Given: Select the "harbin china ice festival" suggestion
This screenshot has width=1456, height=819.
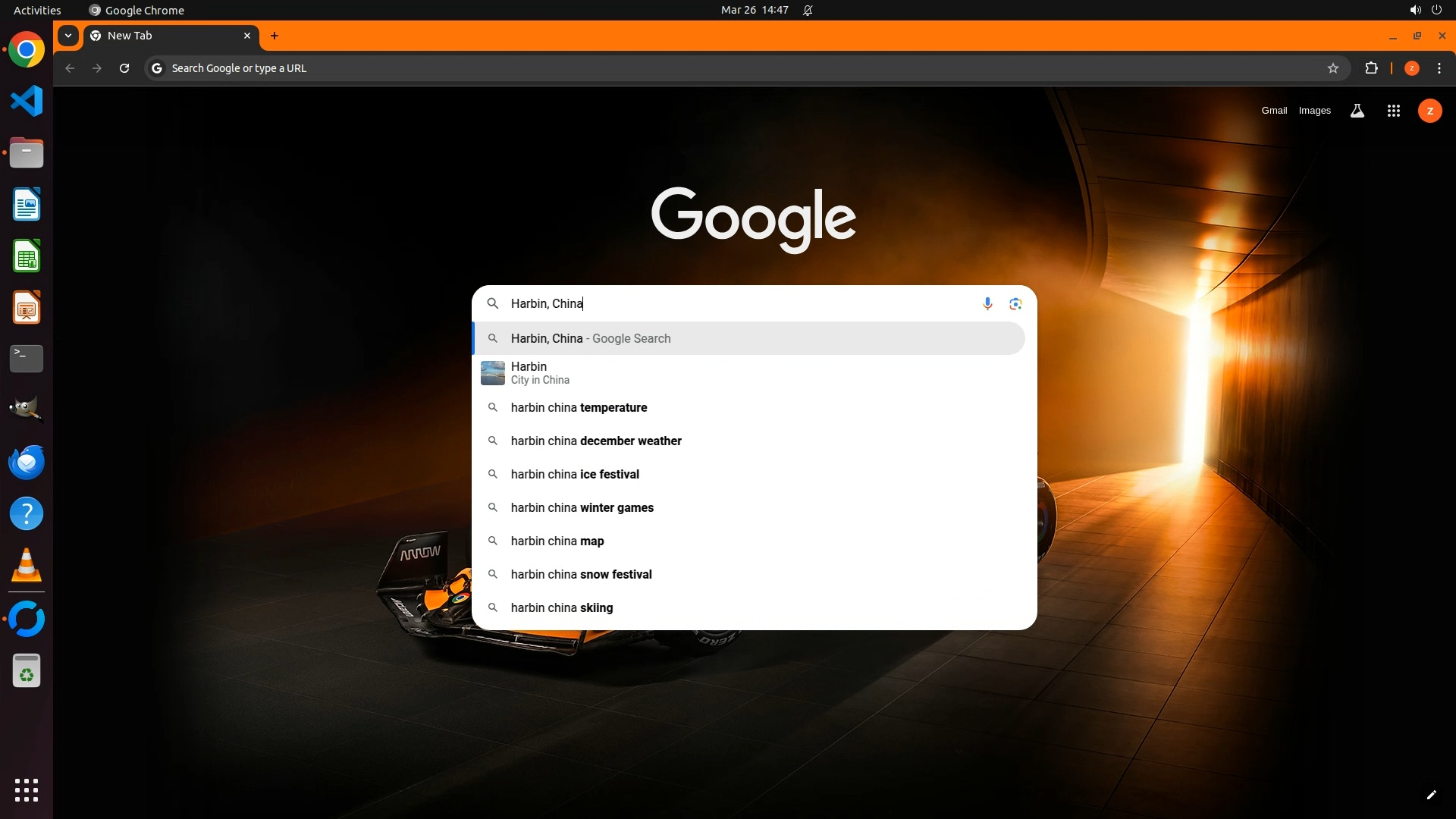Looking at the screenshot, I should pyautogui.click(x=575, y=474).
